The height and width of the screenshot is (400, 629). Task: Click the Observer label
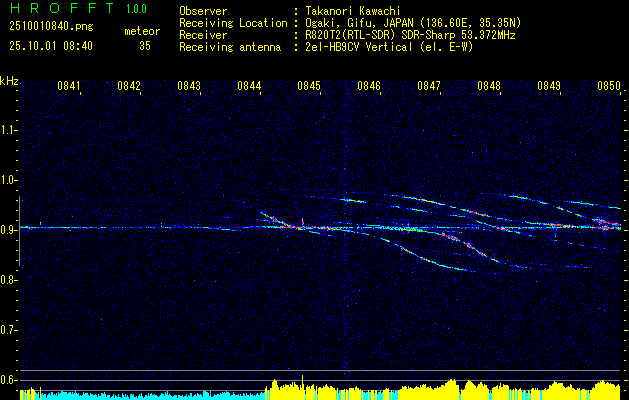click(203, 11)
